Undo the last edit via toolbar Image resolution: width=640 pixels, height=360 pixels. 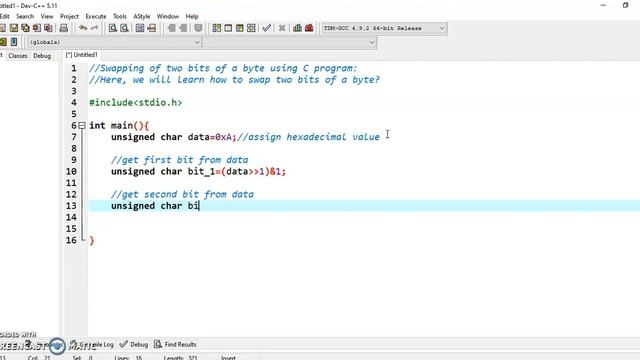pyautogui.click(x=83, y=28)
